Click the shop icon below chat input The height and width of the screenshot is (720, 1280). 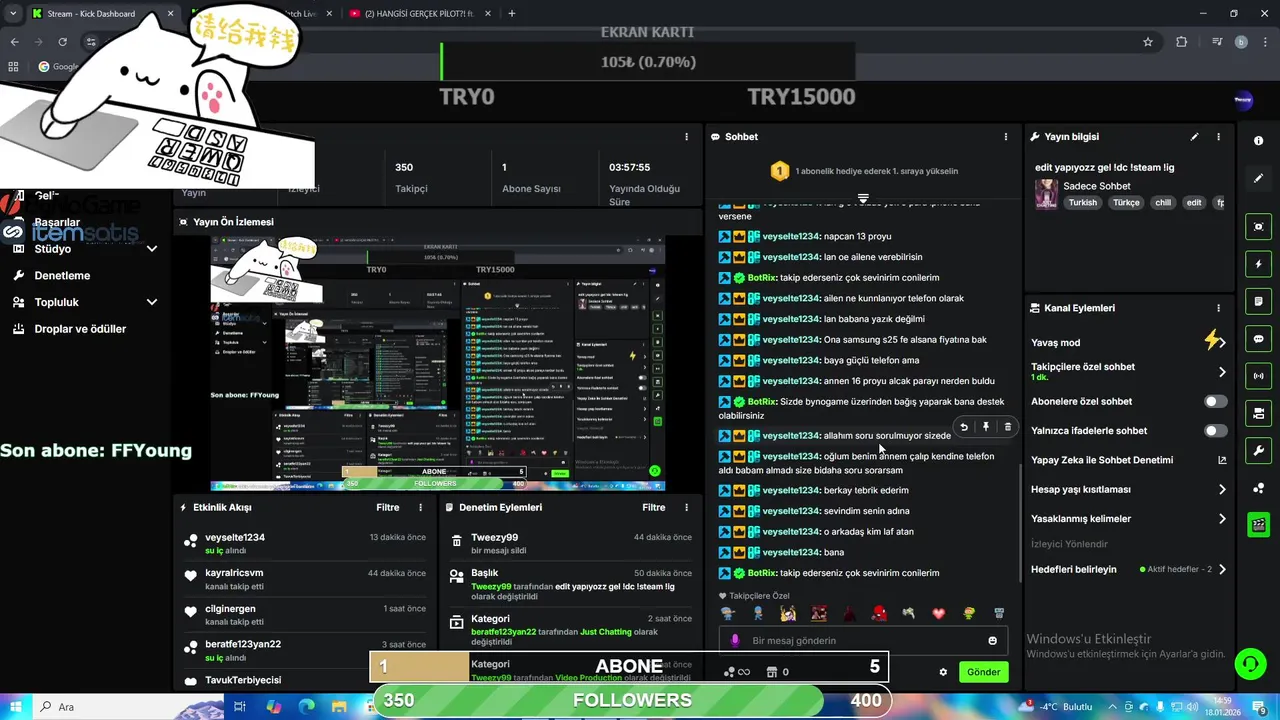coord(771,672)
